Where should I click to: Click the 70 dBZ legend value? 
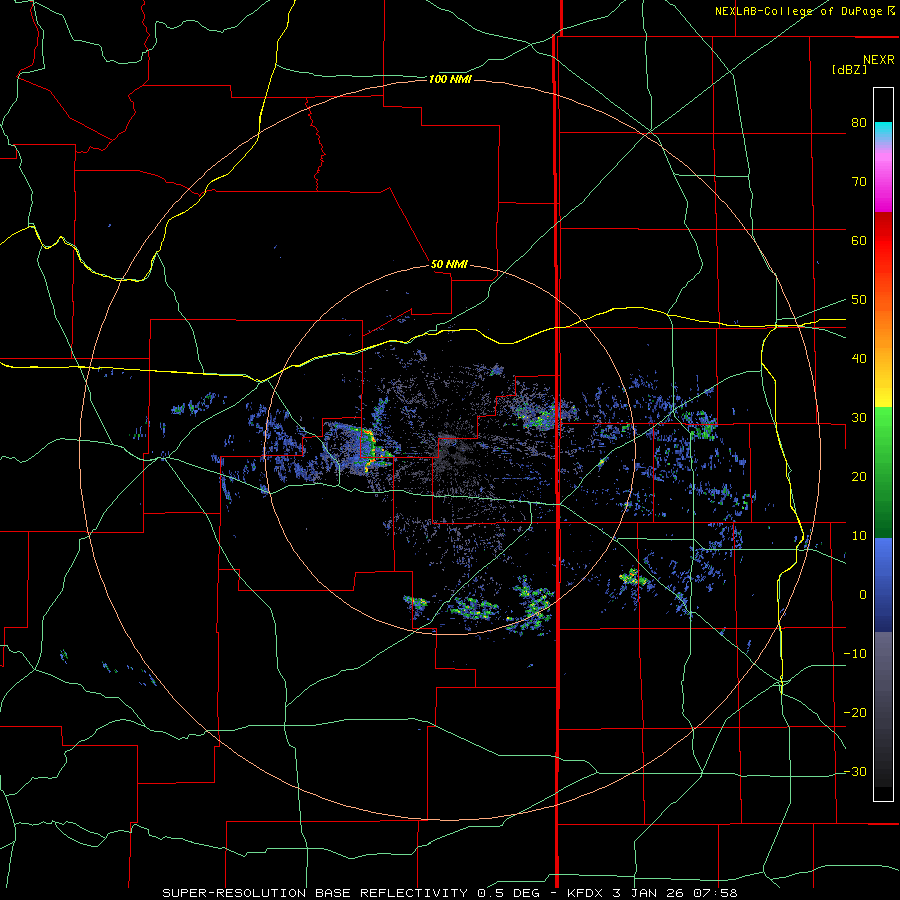(859, 182)
